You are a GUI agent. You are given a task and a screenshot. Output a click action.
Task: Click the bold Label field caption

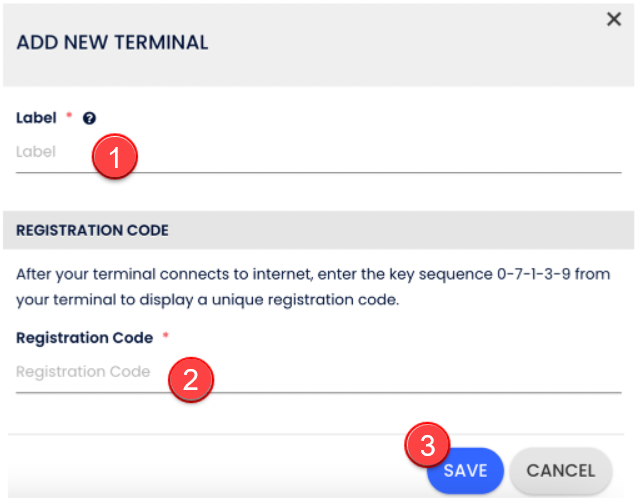[x=36, y=118]
